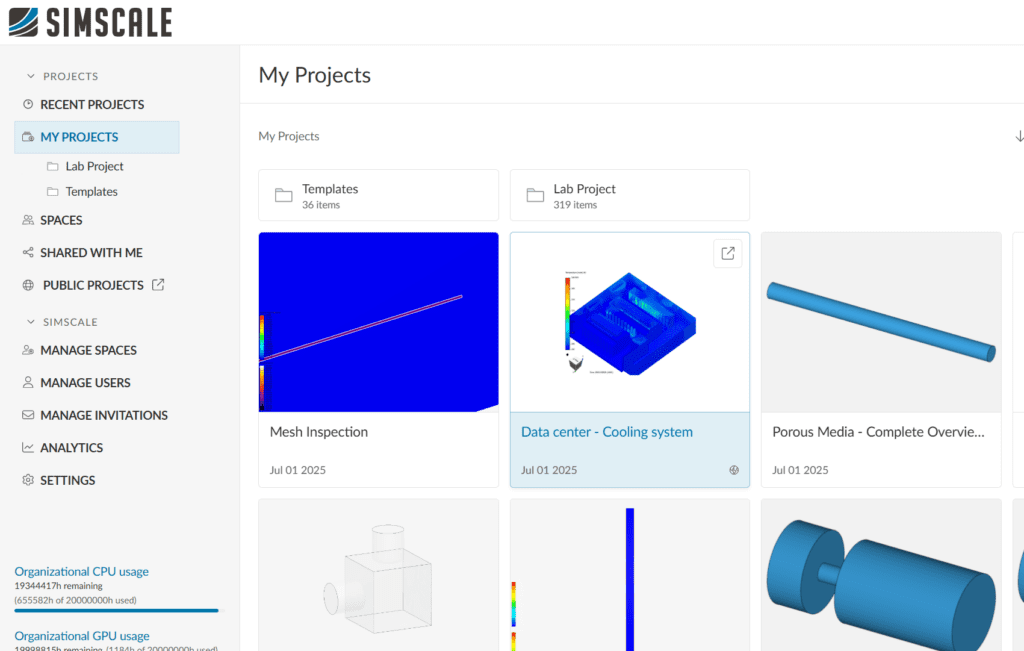1024x651 pixels.
Task: Click the Organizational GPU usage link
Action: [x=81, y=635]
